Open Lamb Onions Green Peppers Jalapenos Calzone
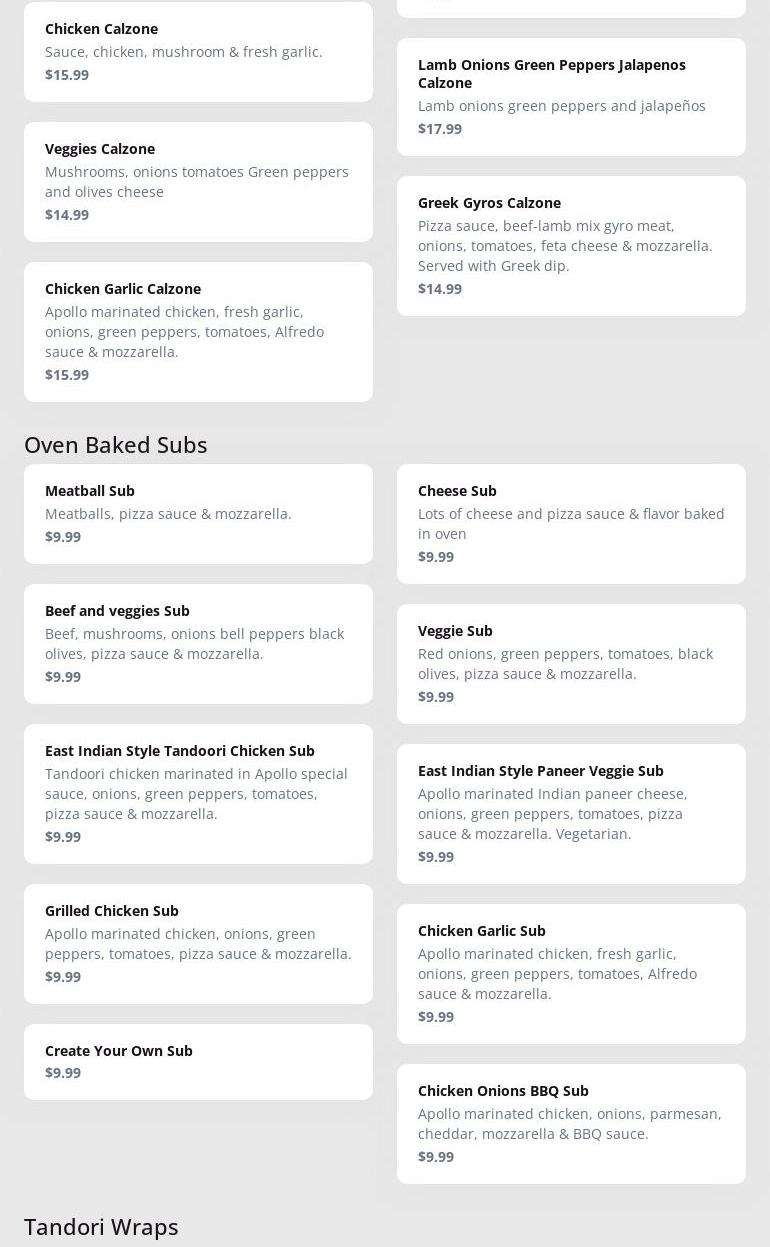This screenshot has width=770, height=1247. coord(571,96)
